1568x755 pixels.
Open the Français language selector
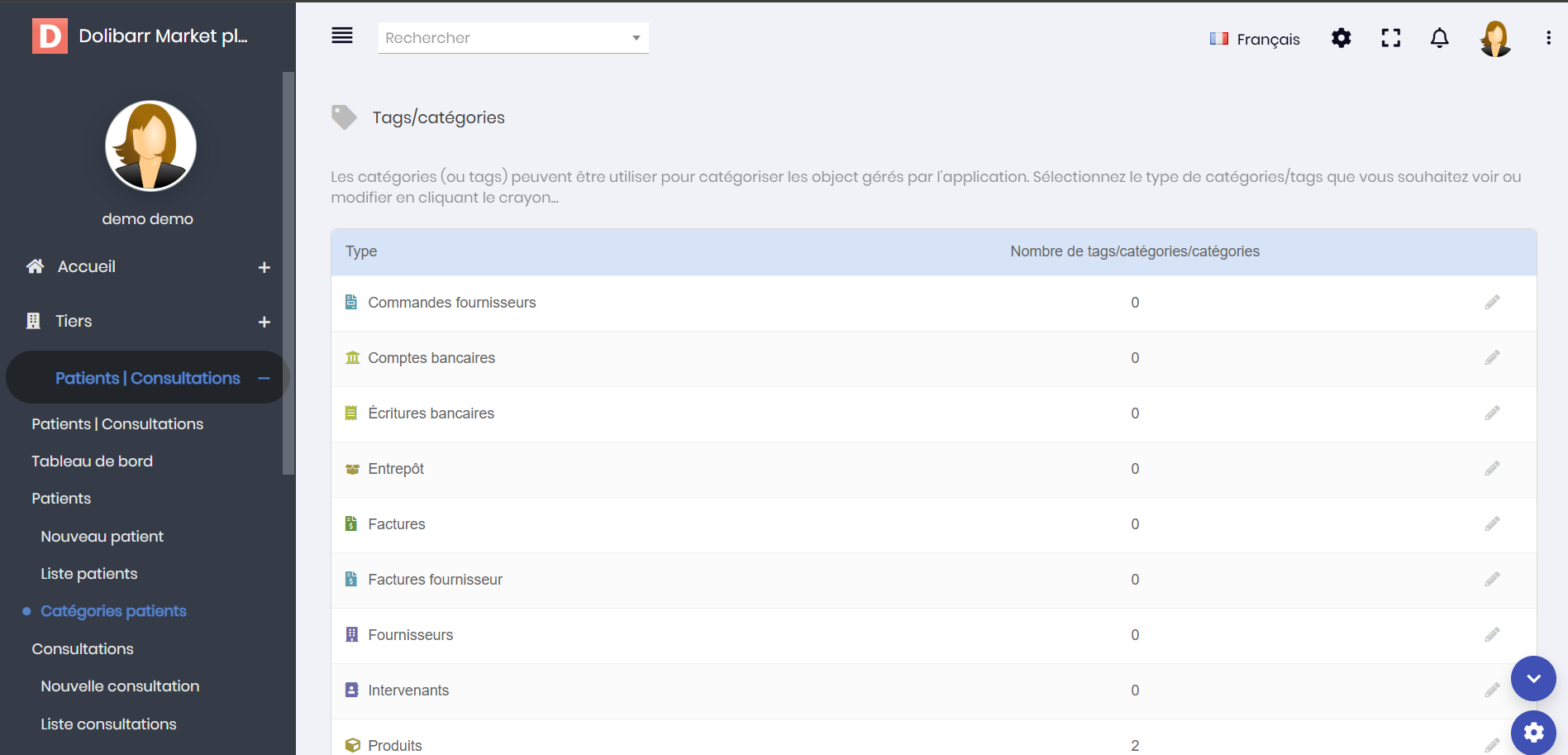click(1255, 39)
